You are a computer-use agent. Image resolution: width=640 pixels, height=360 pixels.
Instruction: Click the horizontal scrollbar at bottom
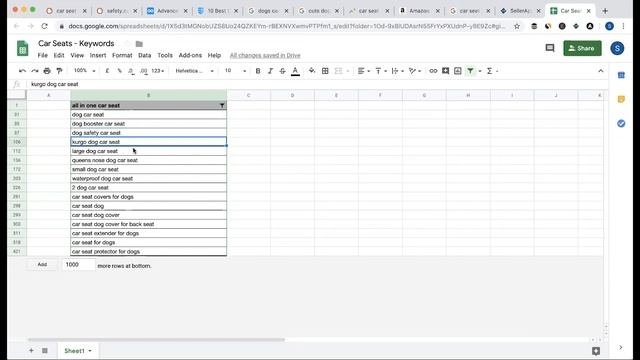[156, 340]
